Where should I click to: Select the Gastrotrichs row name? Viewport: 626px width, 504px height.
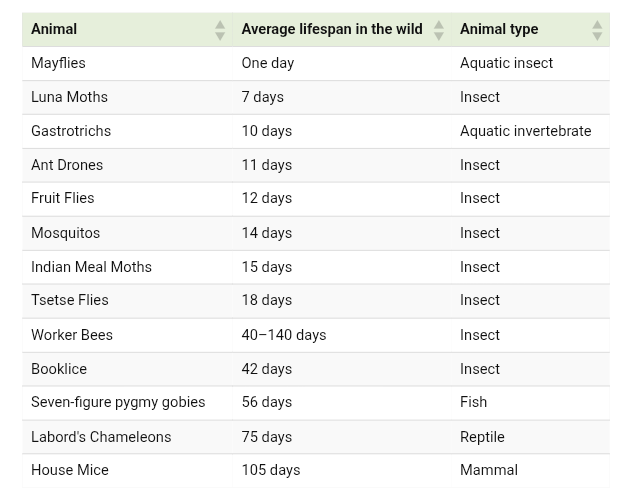pyautogui.click(x=71, y=131)
